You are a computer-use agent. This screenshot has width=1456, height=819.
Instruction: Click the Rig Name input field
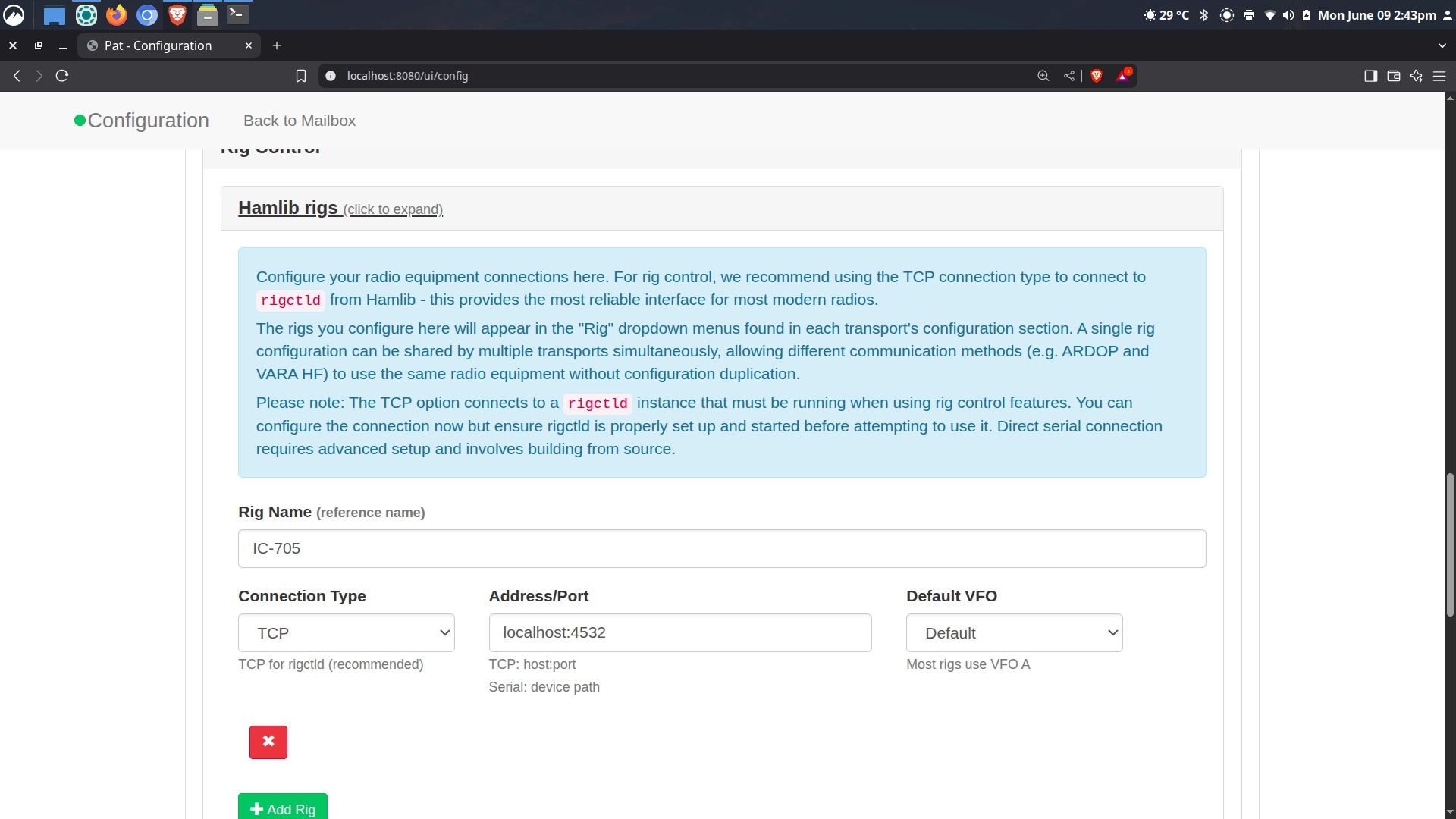pos(722,548)
